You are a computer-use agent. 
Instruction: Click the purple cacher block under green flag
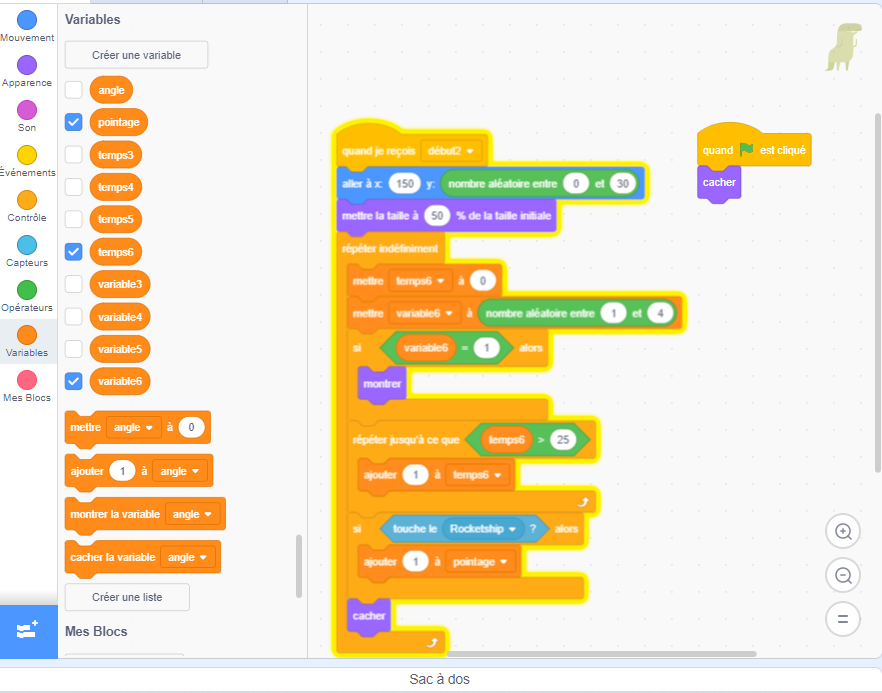point(719,183)
